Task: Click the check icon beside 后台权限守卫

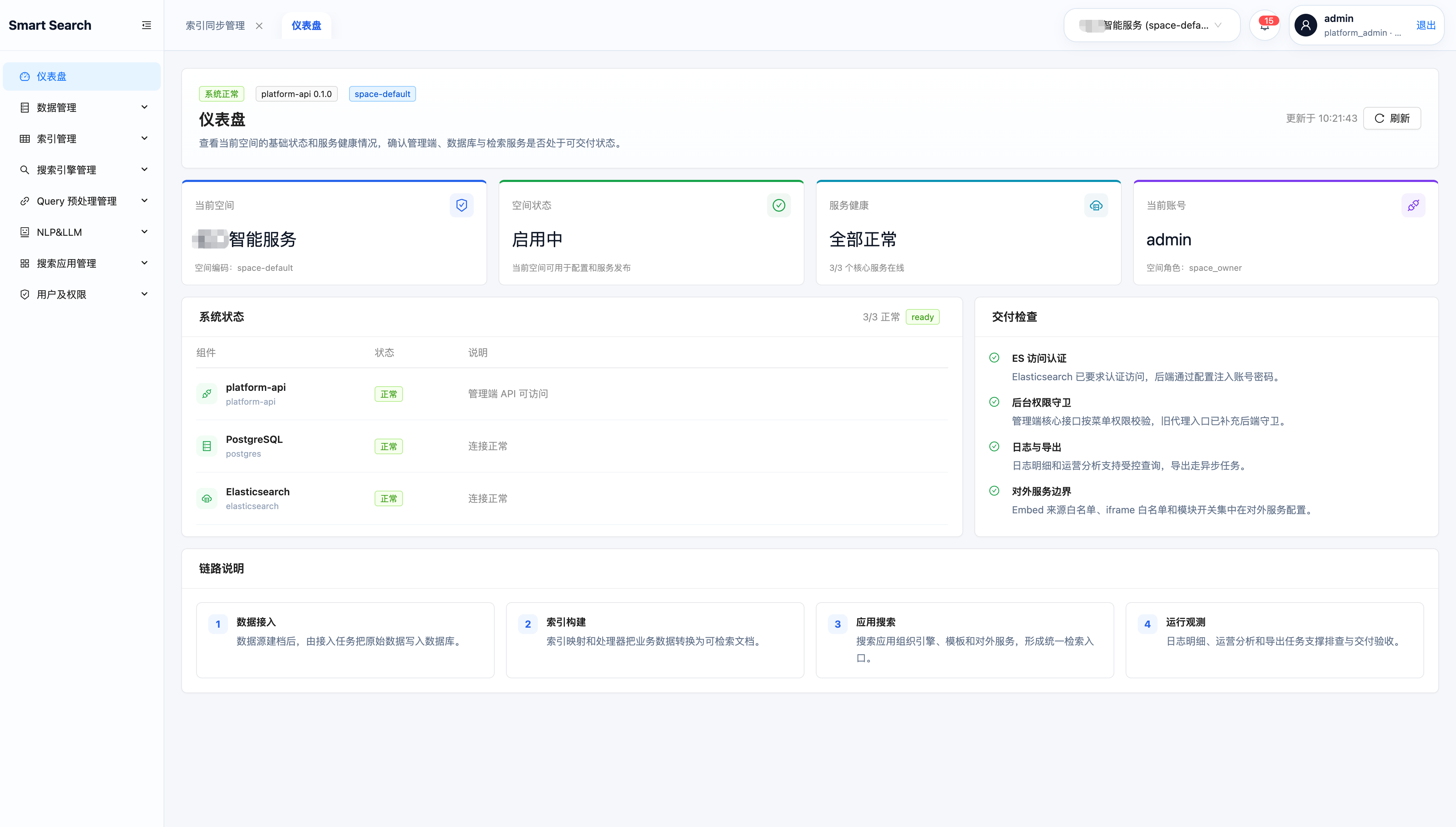Action: [x=994, y=402]
